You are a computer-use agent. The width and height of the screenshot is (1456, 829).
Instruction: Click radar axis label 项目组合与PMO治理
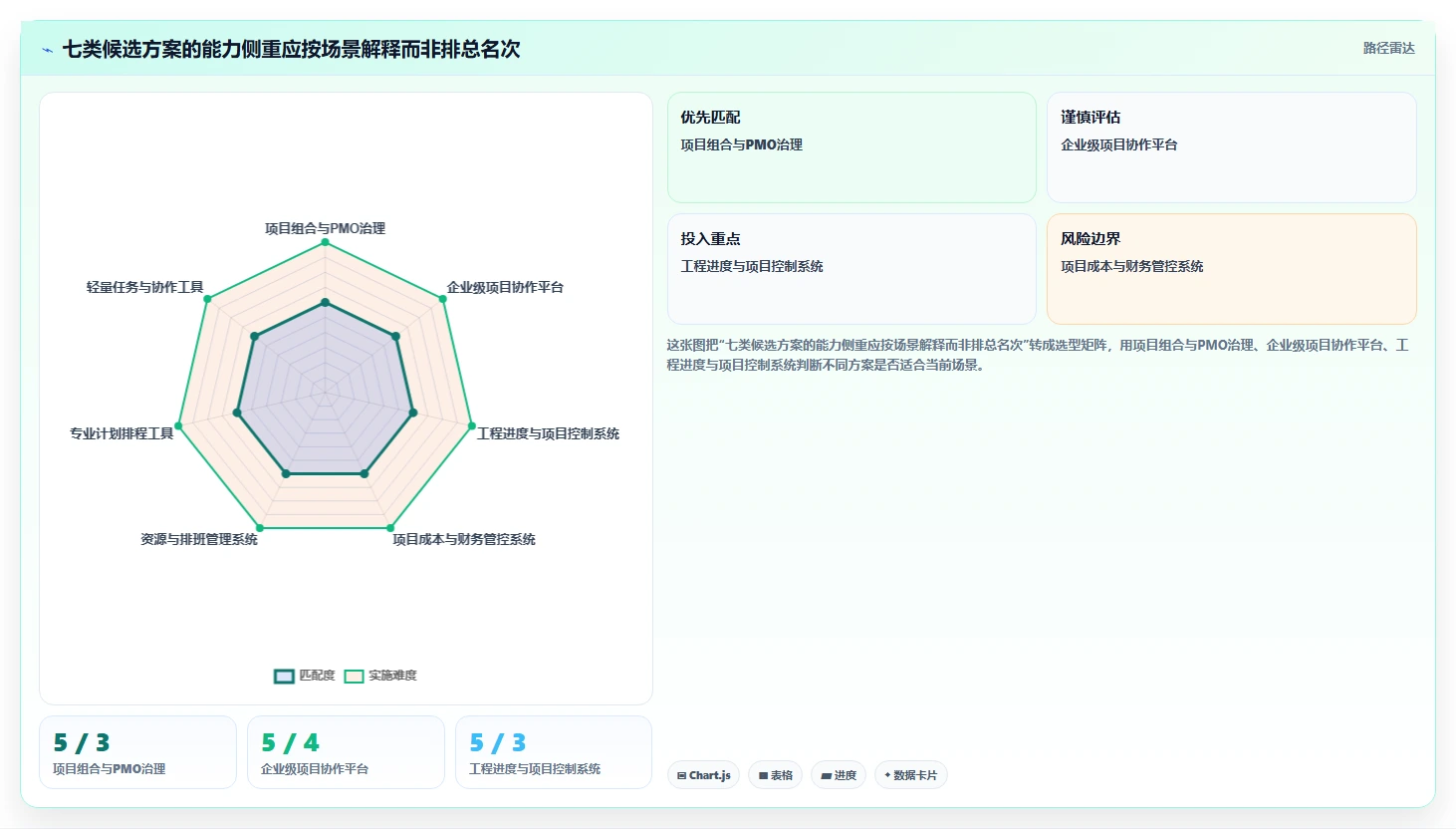(x=325, y=228)
